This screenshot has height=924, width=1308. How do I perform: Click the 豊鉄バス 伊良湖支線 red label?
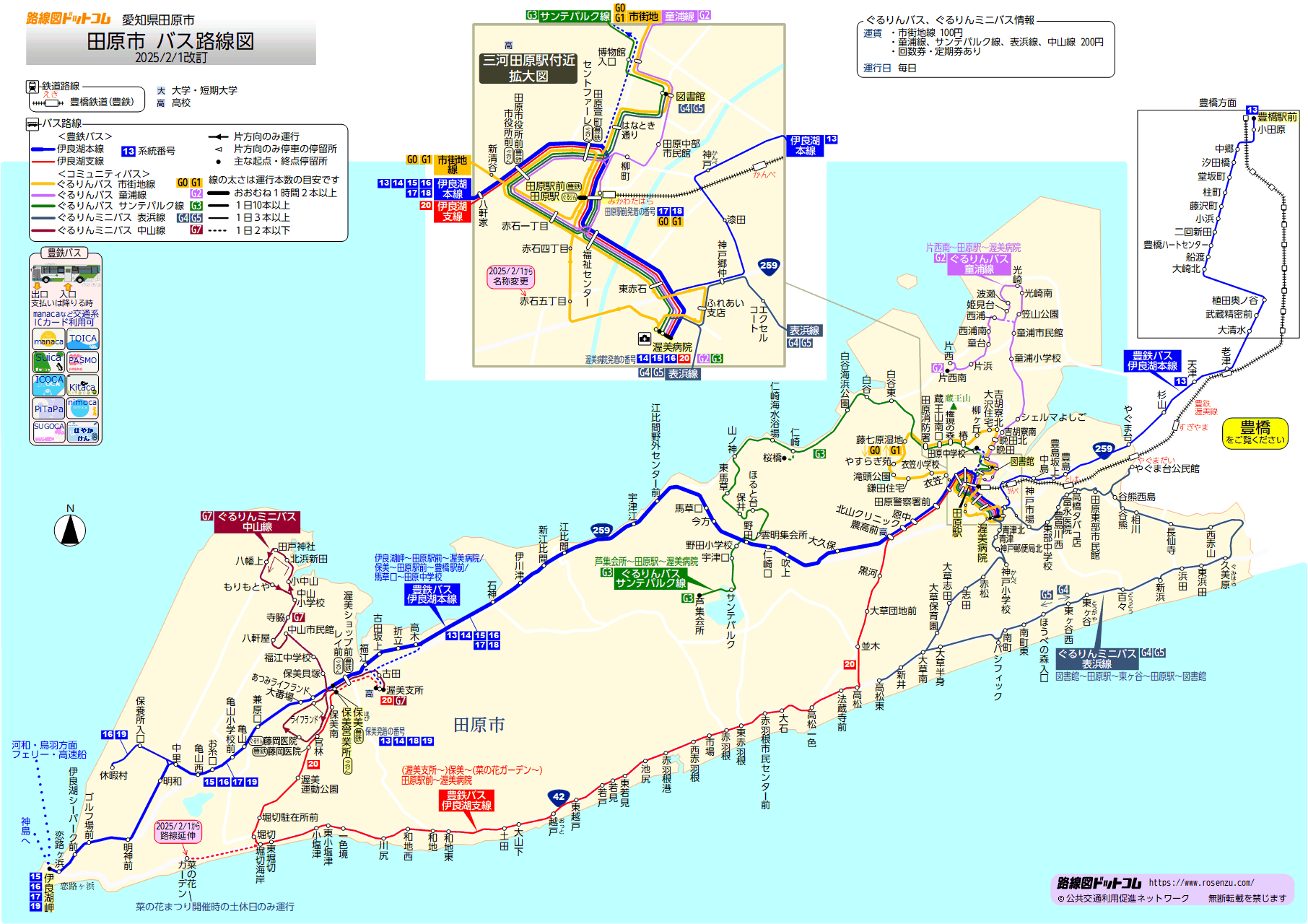tap(466, 801)
